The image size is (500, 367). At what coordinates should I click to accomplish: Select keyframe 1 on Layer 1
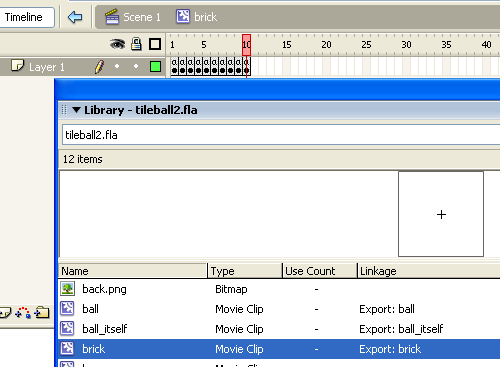[174, 66]
